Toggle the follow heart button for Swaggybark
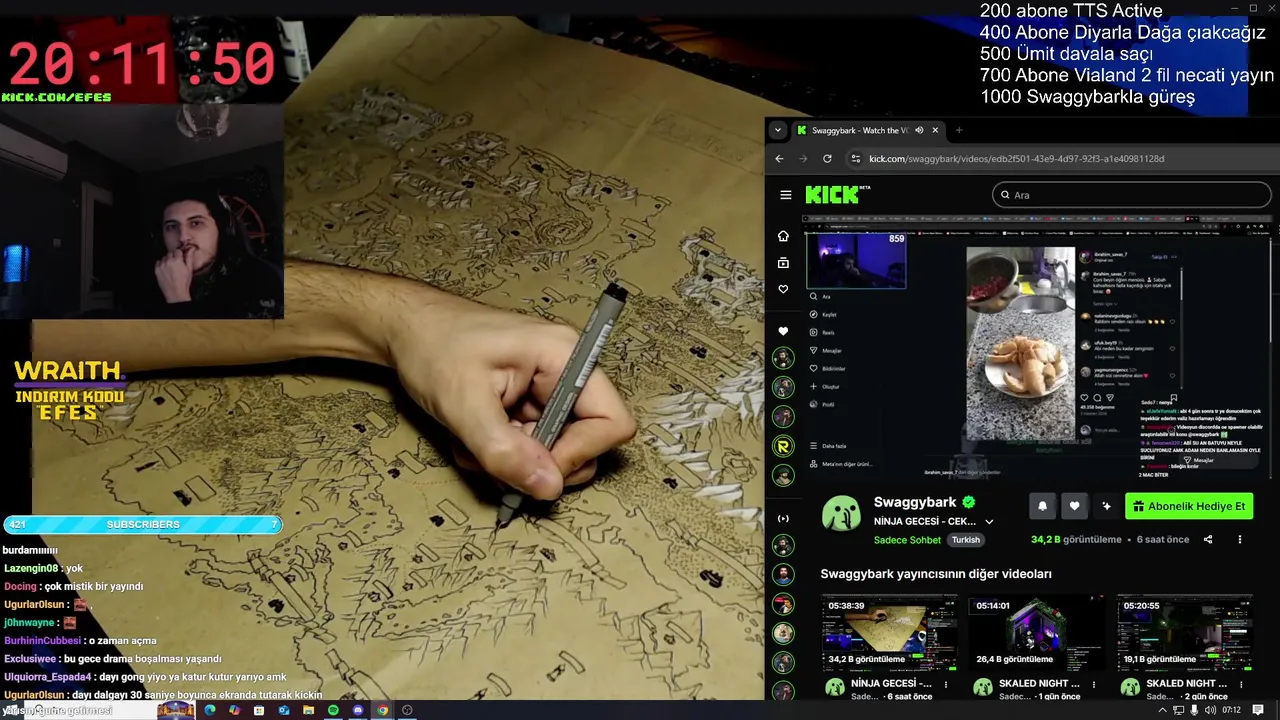 [1074, 506]
